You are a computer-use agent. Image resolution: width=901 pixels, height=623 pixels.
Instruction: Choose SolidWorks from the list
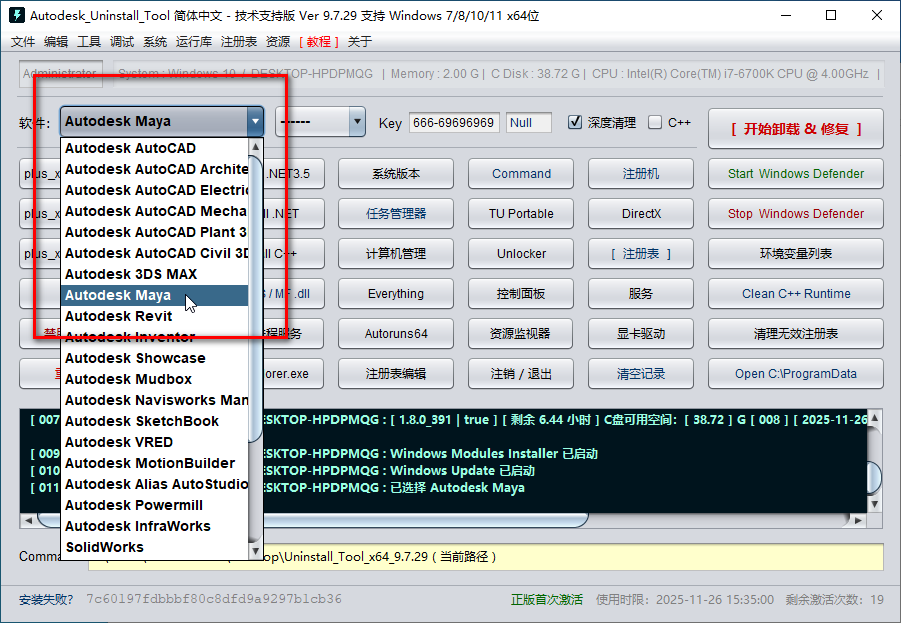(154, 547)
